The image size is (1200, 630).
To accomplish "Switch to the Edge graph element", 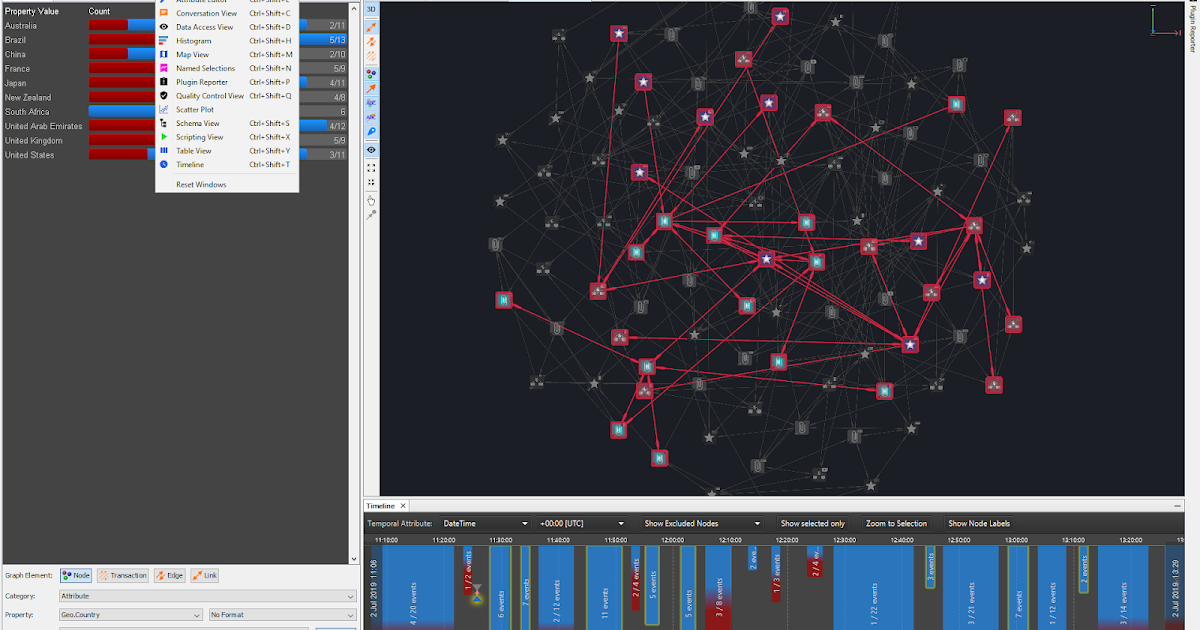I will tap(168, 575).
